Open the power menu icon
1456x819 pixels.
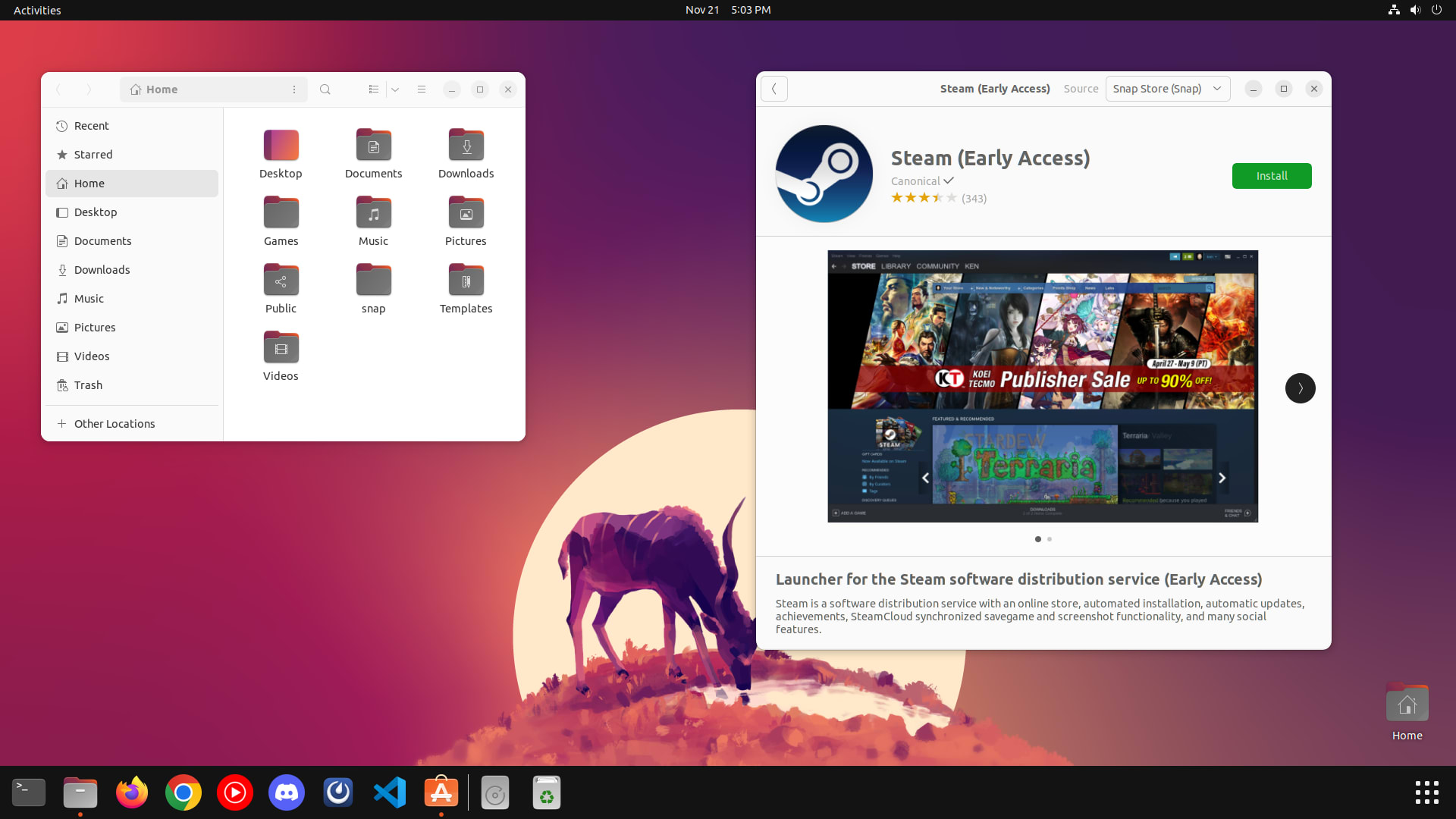[1436, 10]
